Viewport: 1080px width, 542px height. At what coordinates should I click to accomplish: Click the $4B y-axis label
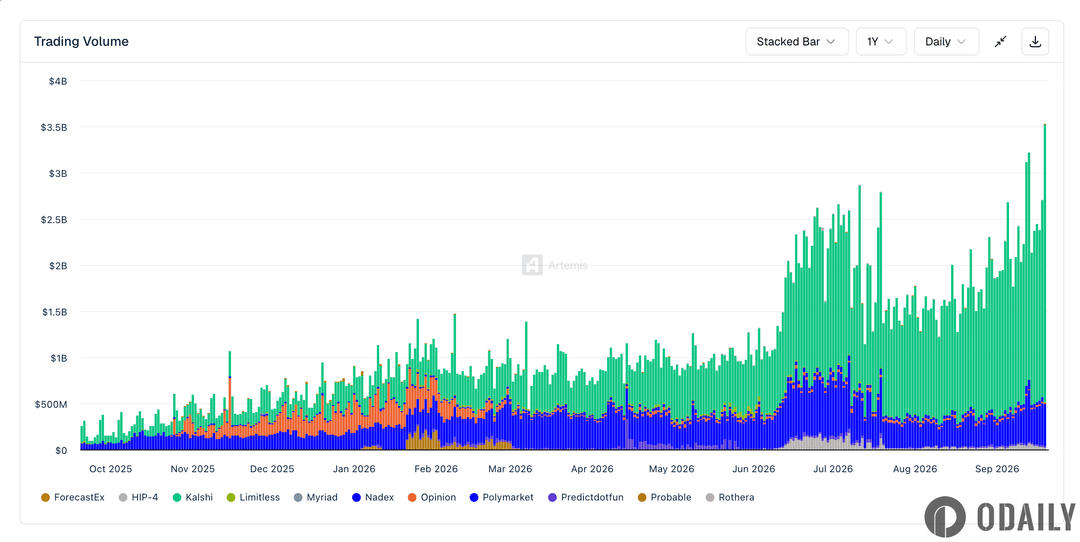coord(58,81)
